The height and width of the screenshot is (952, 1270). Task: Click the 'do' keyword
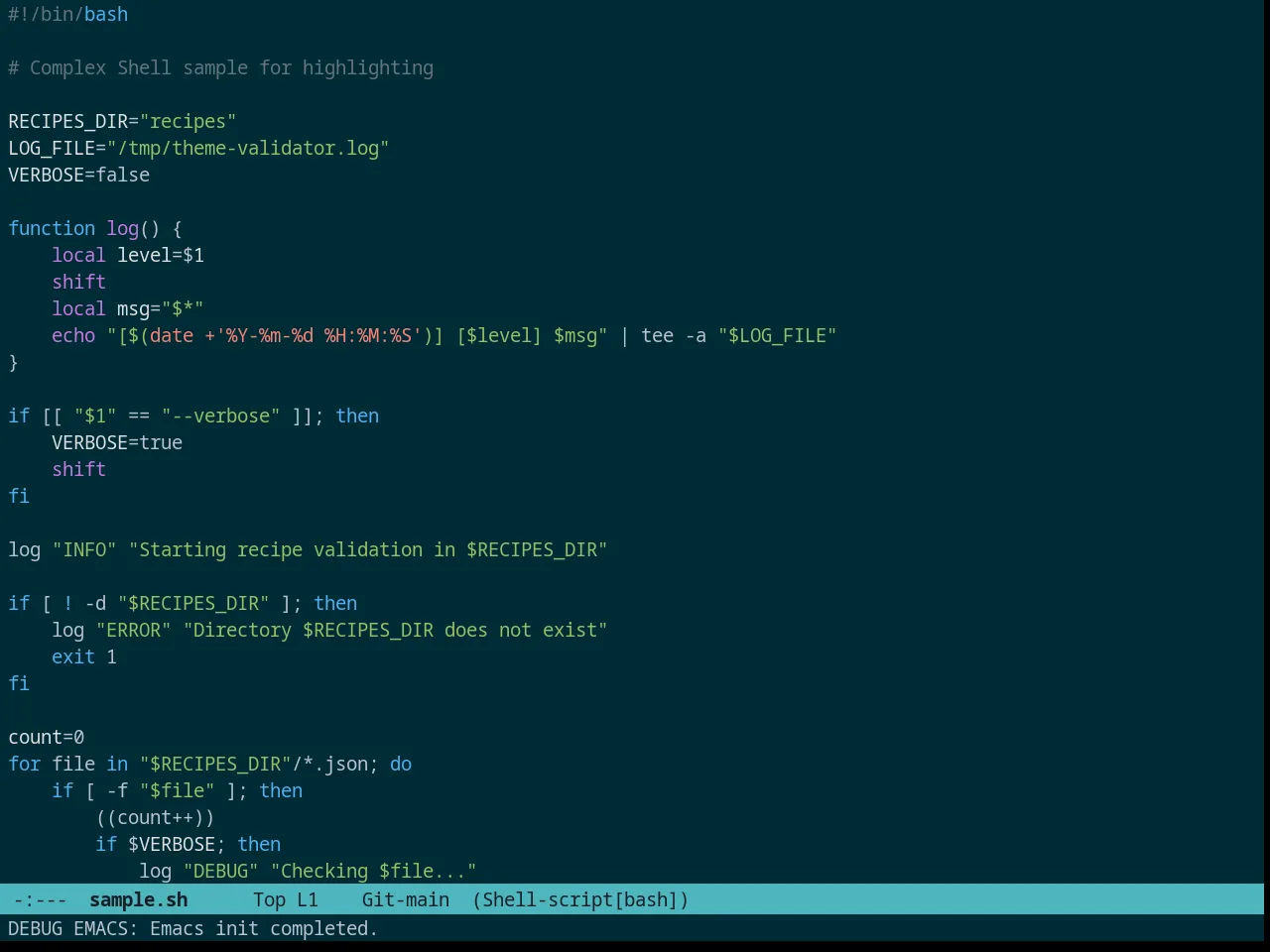(x=401, y=764)
